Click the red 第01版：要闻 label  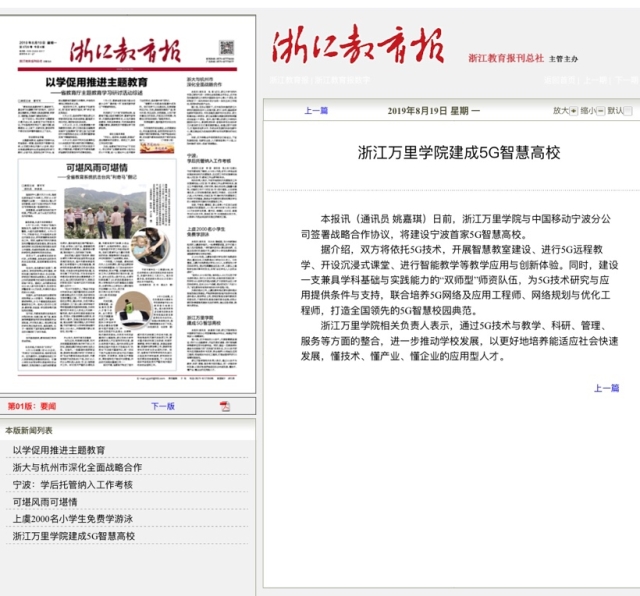32,406
